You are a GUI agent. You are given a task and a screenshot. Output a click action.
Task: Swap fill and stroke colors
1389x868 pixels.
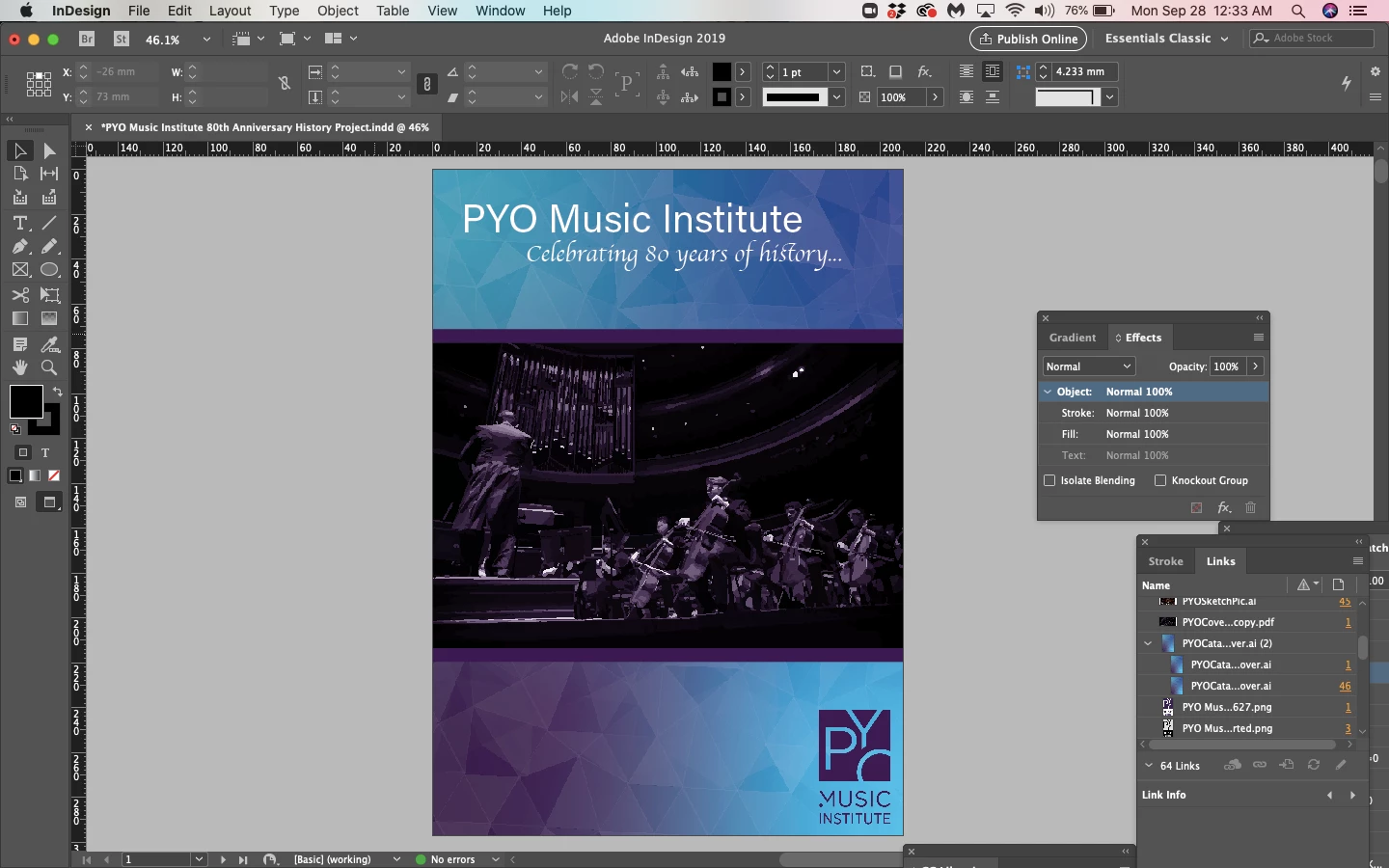(x=58, y=391)
